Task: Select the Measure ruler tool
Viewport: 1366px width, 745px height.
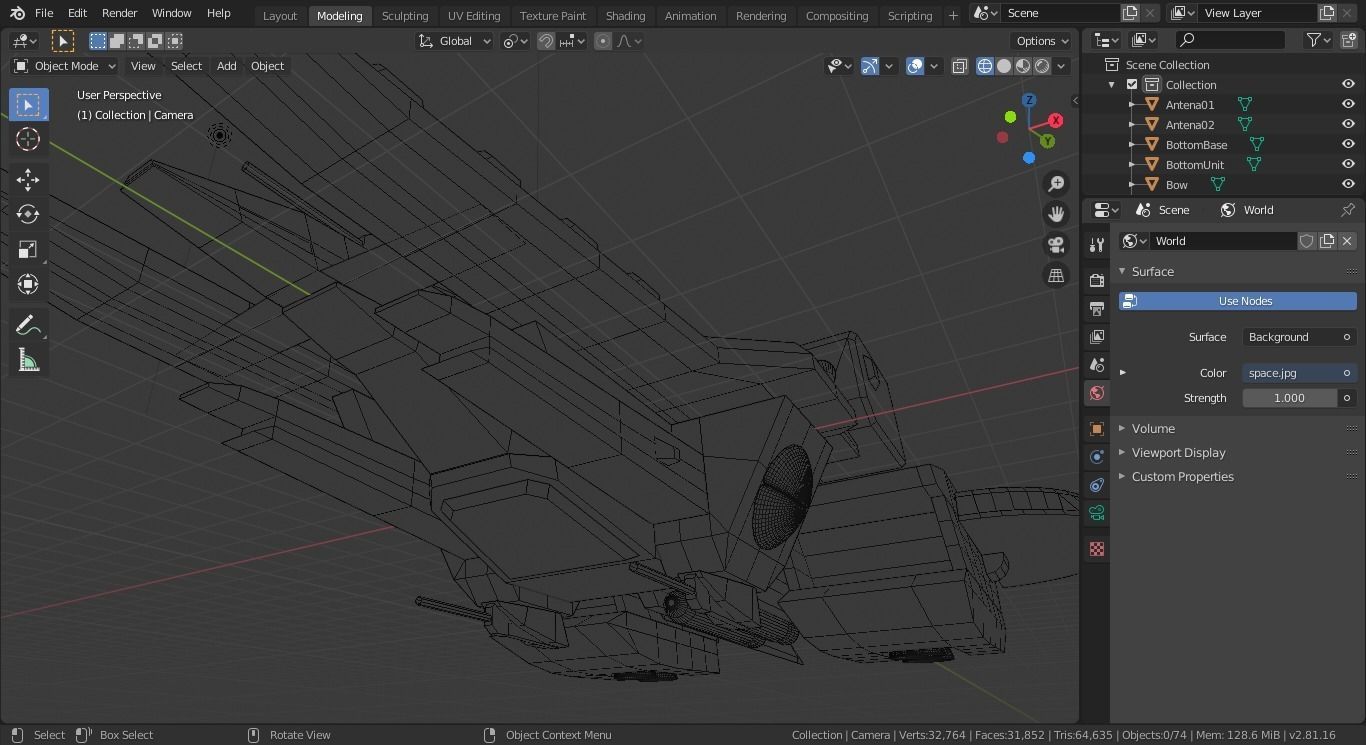Action: [28, 360]
